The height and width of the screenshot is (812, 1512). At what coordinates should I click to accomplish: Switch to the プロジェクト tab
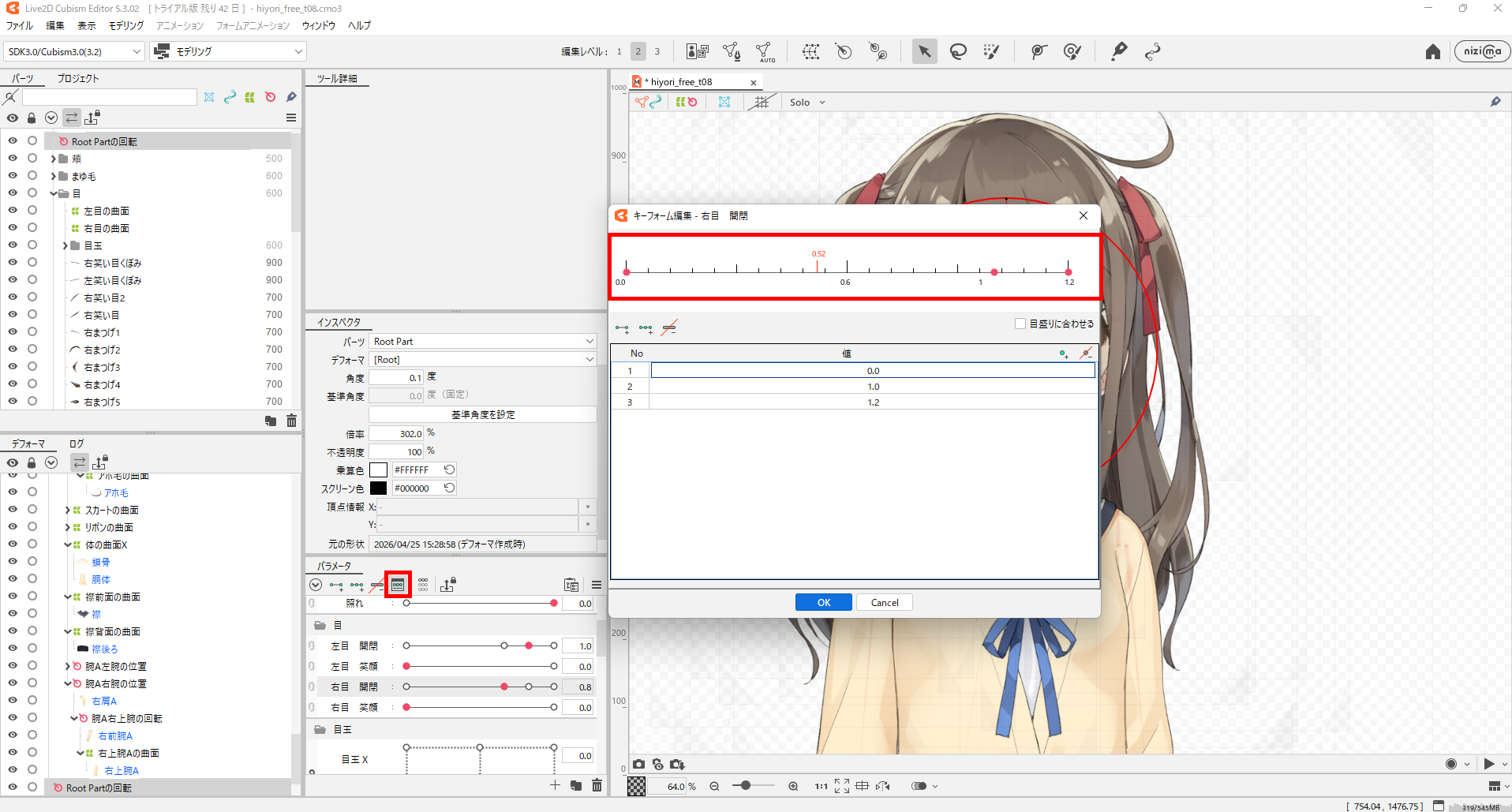tap(78, 78)
